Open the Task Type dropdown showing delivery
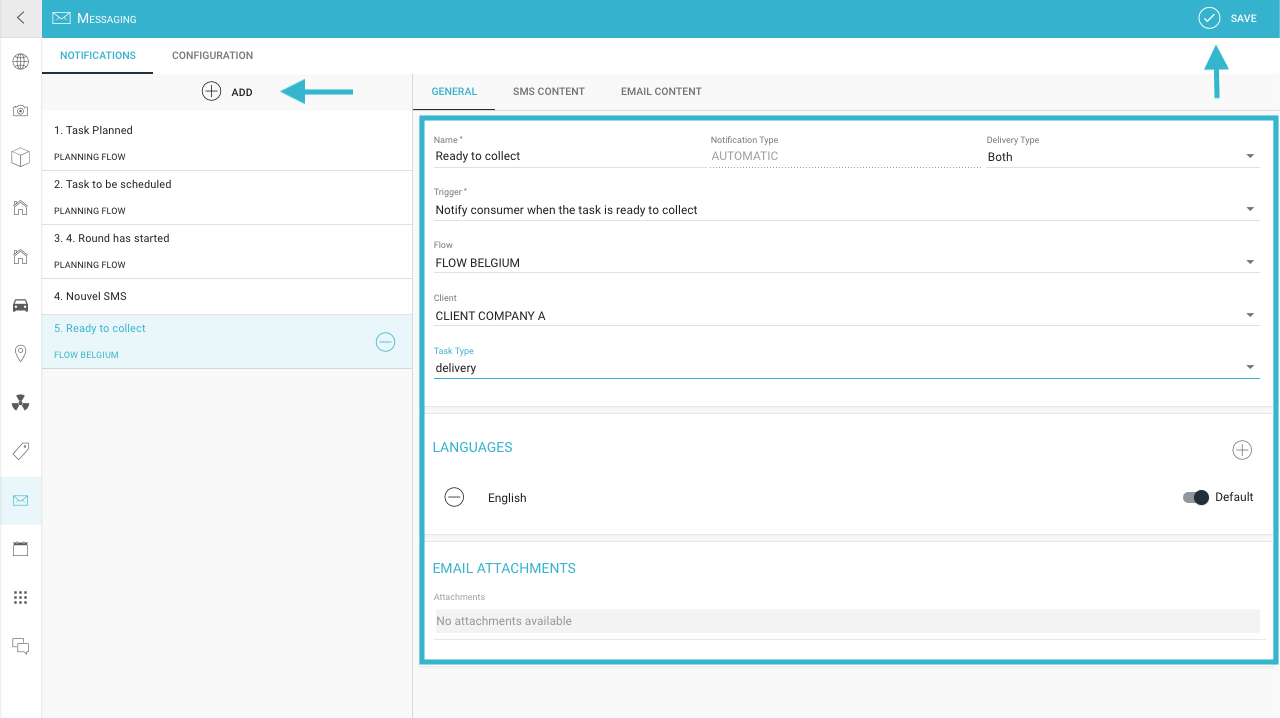 846,368
